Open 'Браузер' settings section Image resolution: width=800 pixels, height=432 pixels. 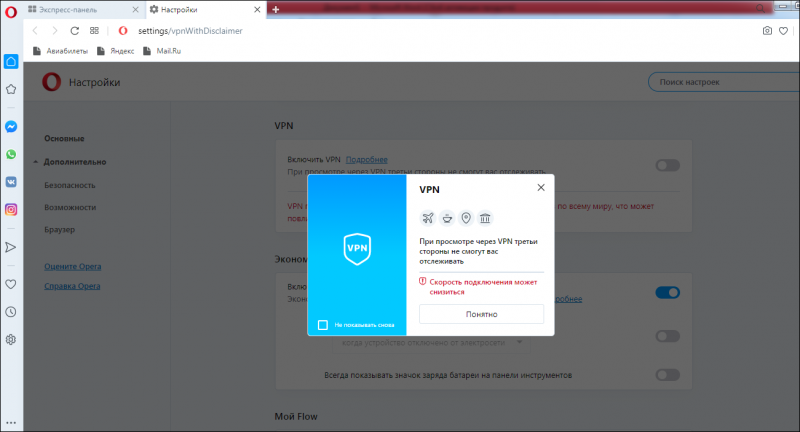click(60, 230)
